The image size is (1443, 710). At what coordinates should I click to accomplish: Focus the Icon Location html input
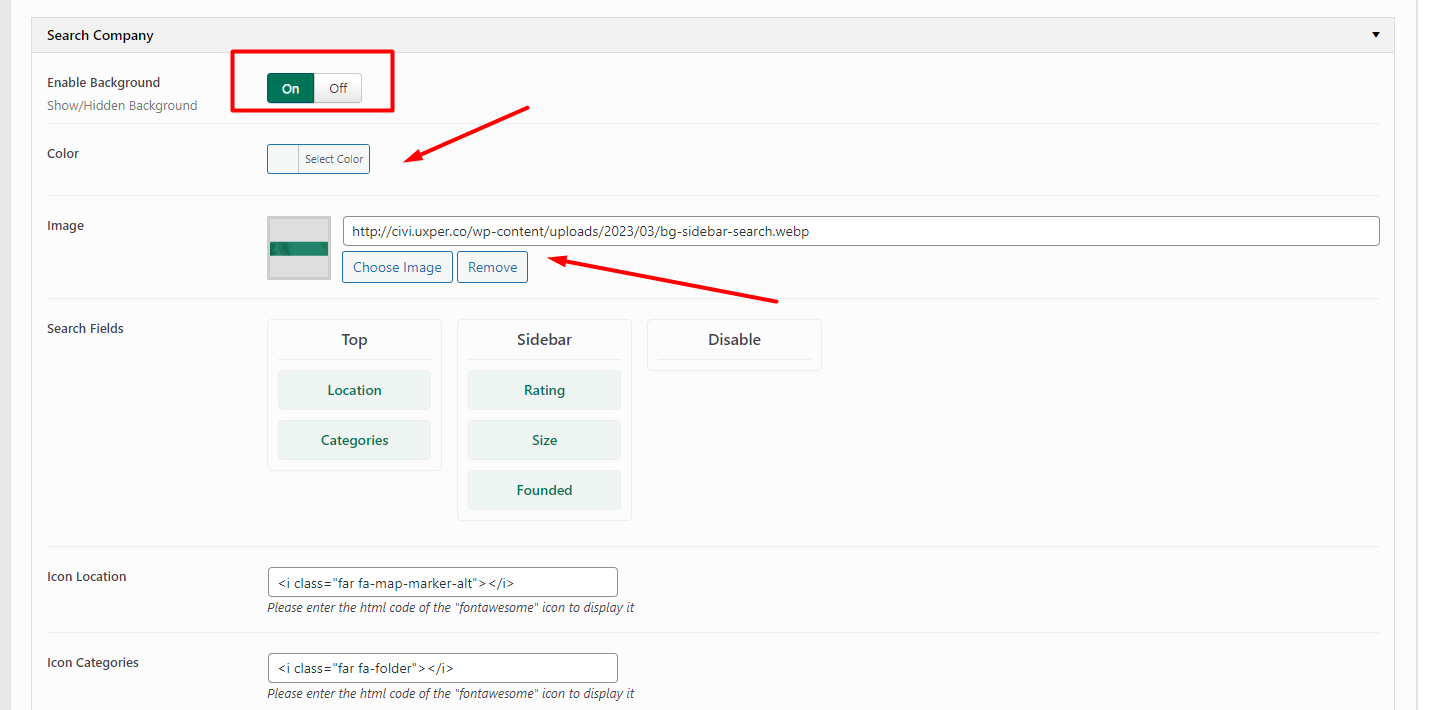[x=442, y=582]
